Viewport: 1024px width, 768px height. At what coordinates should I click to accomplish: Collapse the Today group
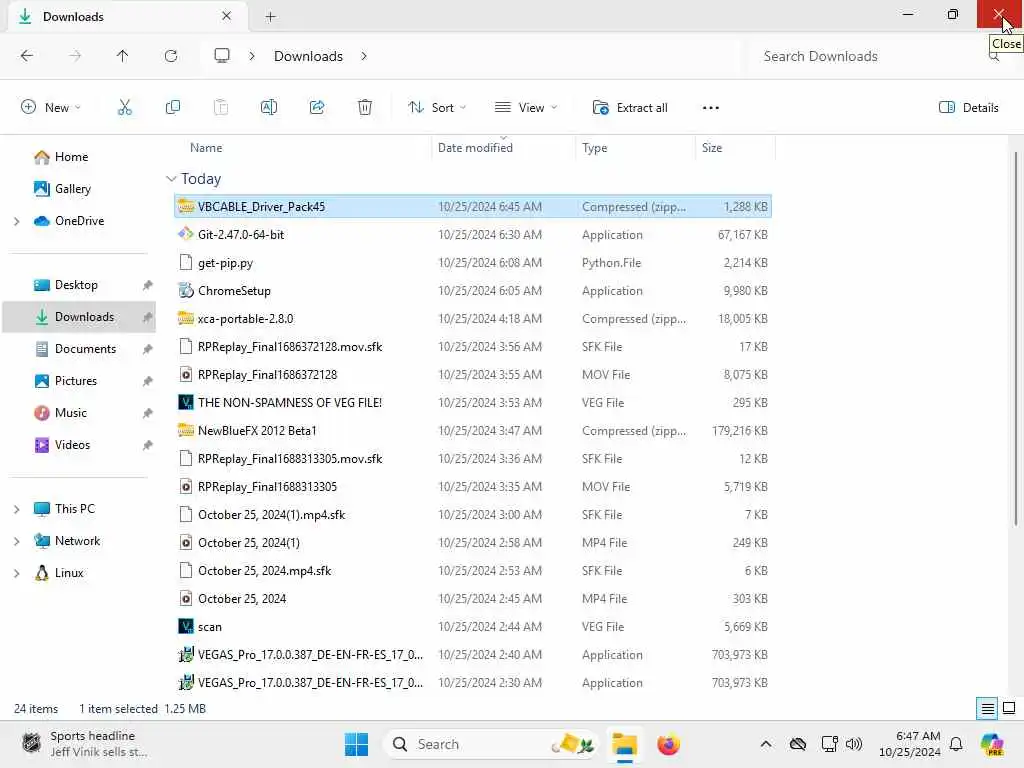click(x=171, y=179)
